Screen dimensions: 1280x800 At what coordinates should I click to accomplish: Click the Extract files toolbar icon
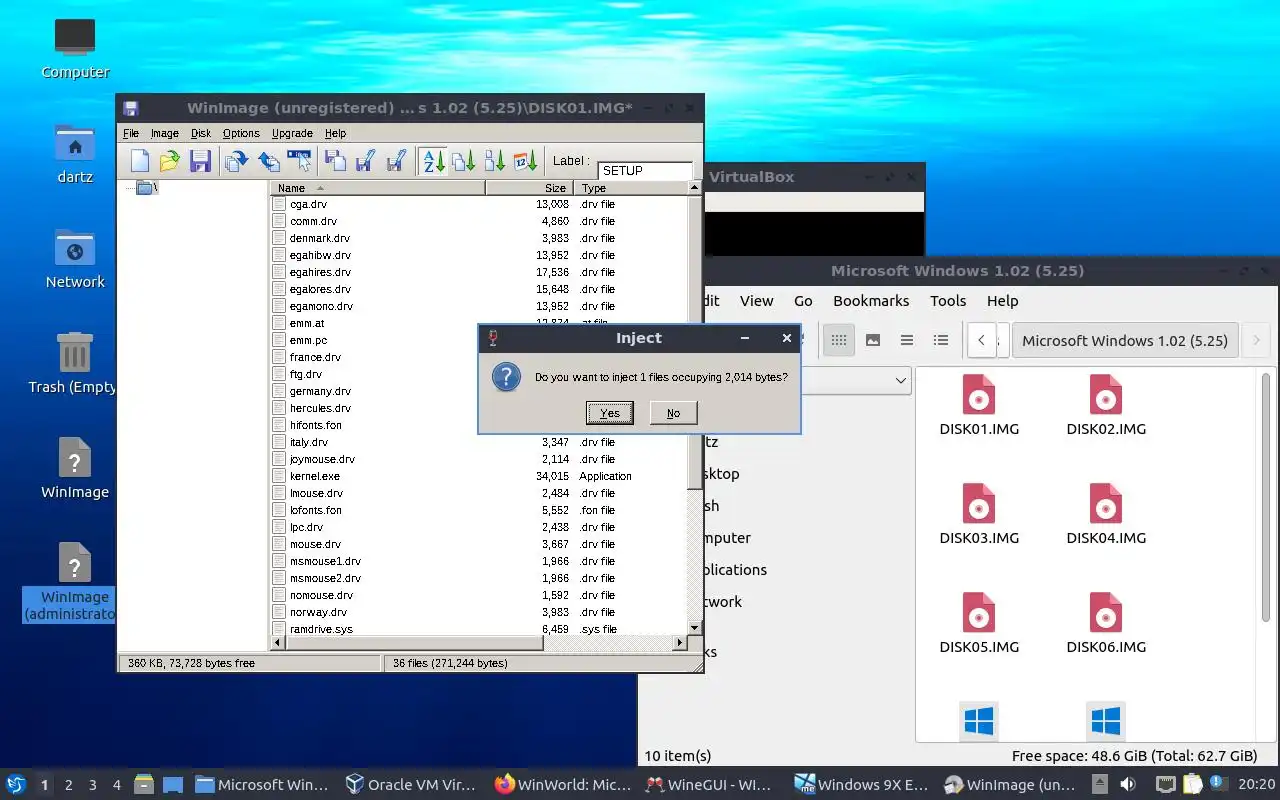[268, 161]
